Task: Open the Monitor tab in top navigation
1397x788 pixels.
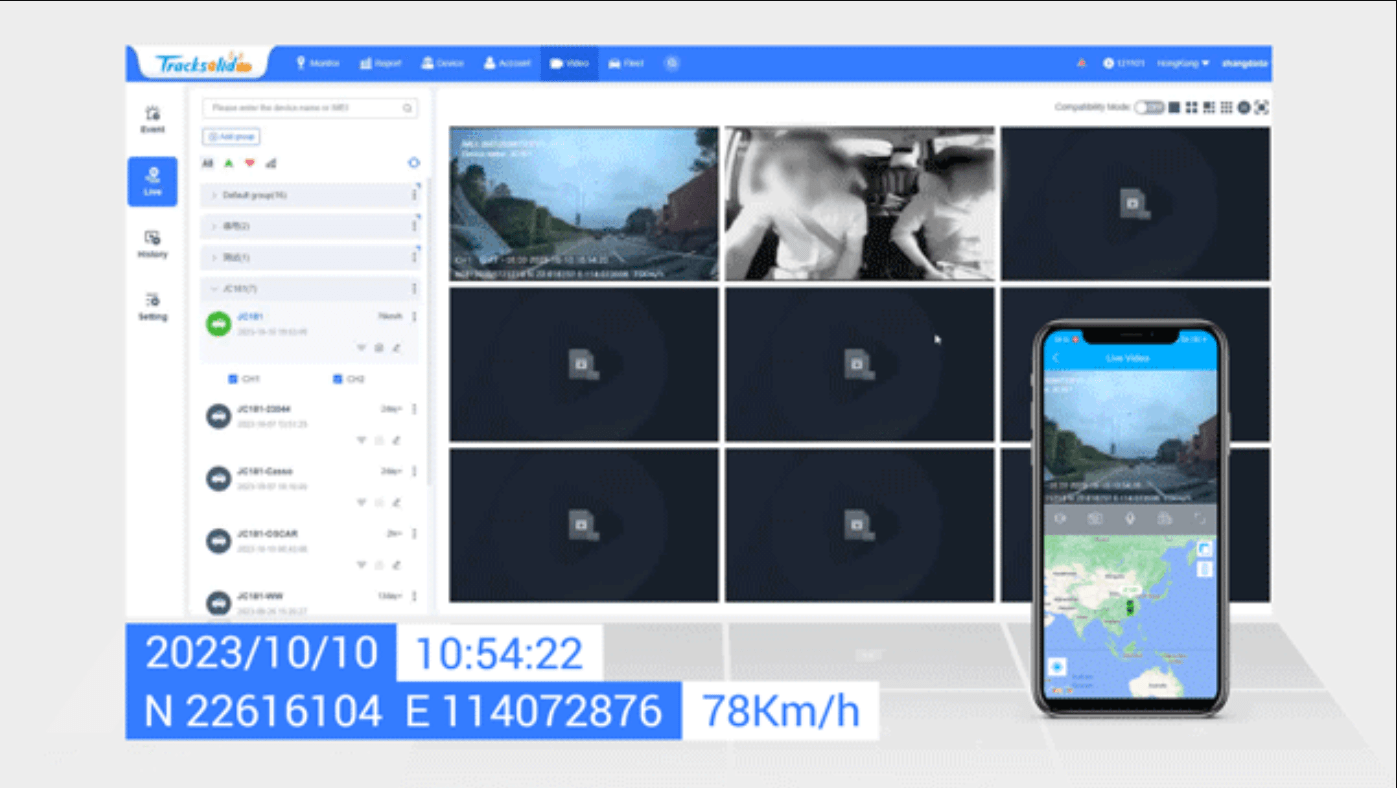Action: (x=317, y=63)
